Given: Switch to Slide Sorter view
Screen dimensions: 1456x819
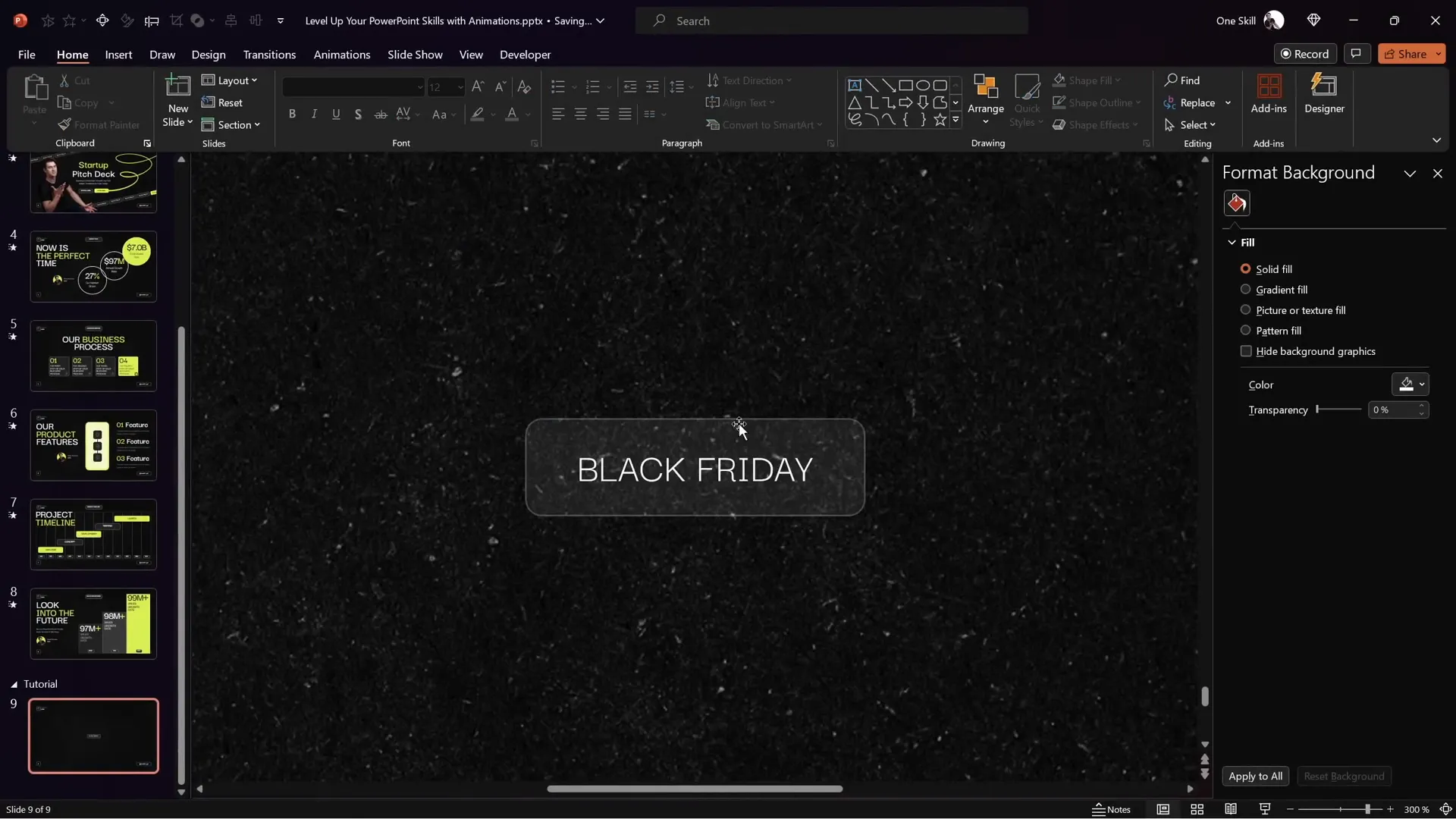Looking at the screenshot, I should (1197, 809).
